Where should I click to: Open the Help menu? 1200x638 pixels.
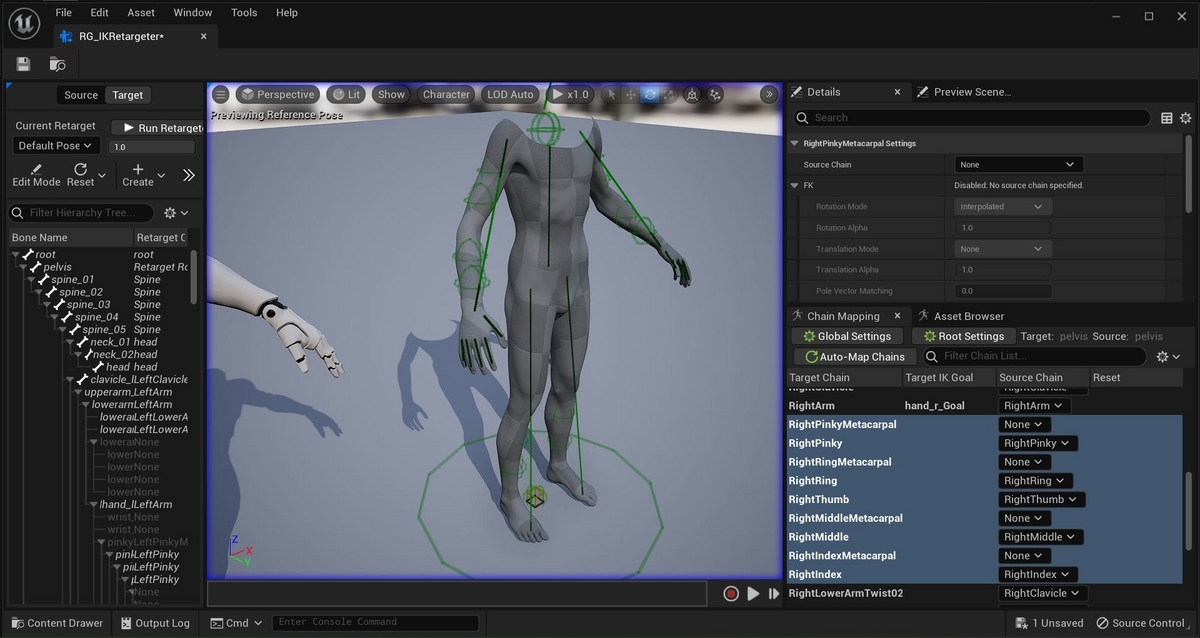tap(287, 13)
